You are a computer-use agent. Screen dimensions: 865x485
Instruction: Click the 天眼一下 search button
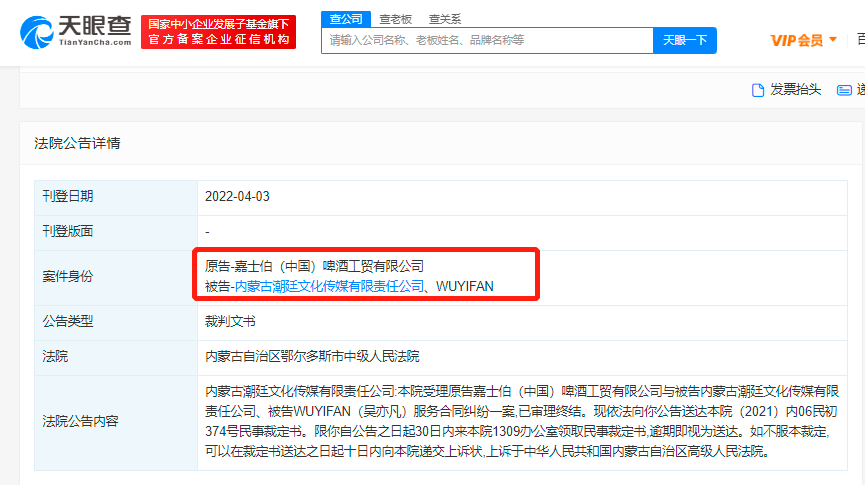(x=685, y=40)
